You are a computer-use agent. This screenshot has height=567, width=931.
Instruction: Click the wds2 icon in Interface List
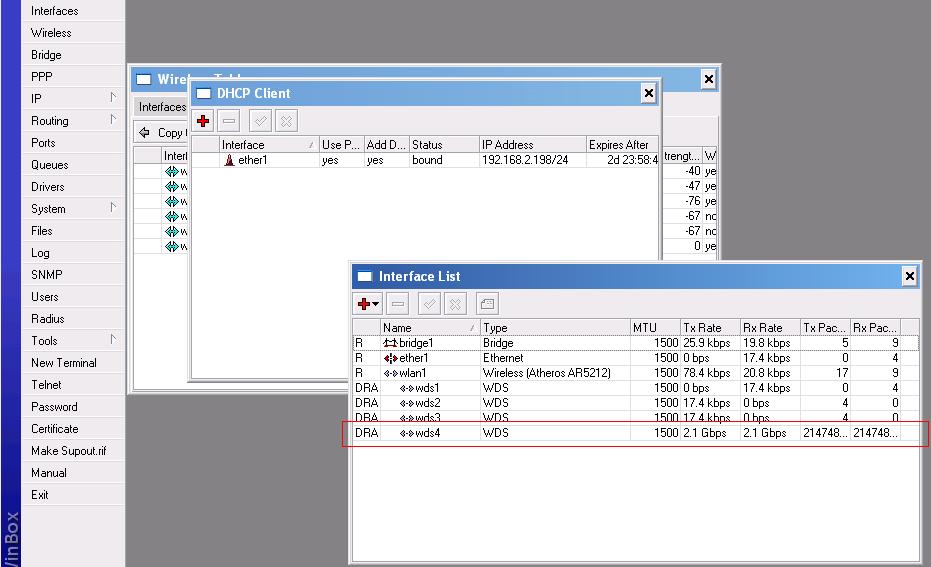click(407, 403)
